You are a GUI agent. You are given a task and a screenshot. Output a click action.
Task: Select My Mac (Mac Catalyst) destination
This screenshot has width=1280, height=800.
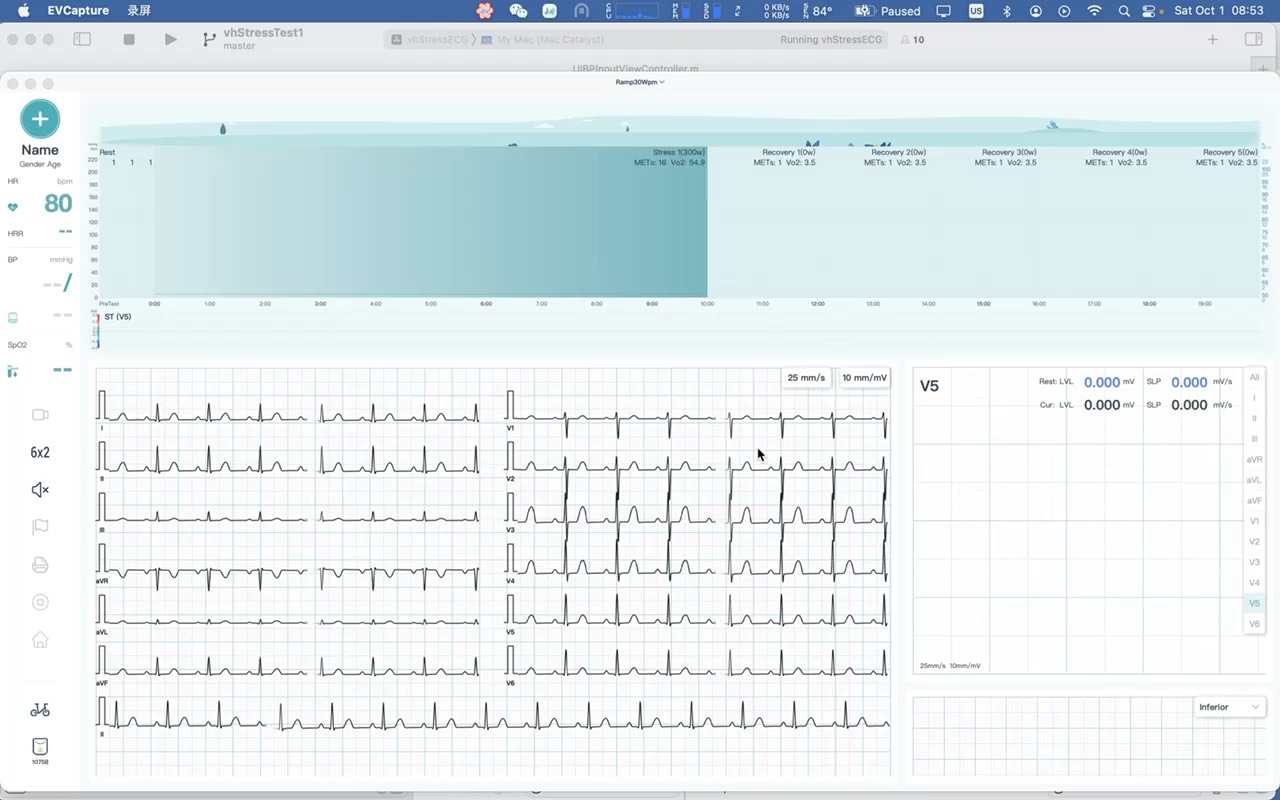pos(543,40)
